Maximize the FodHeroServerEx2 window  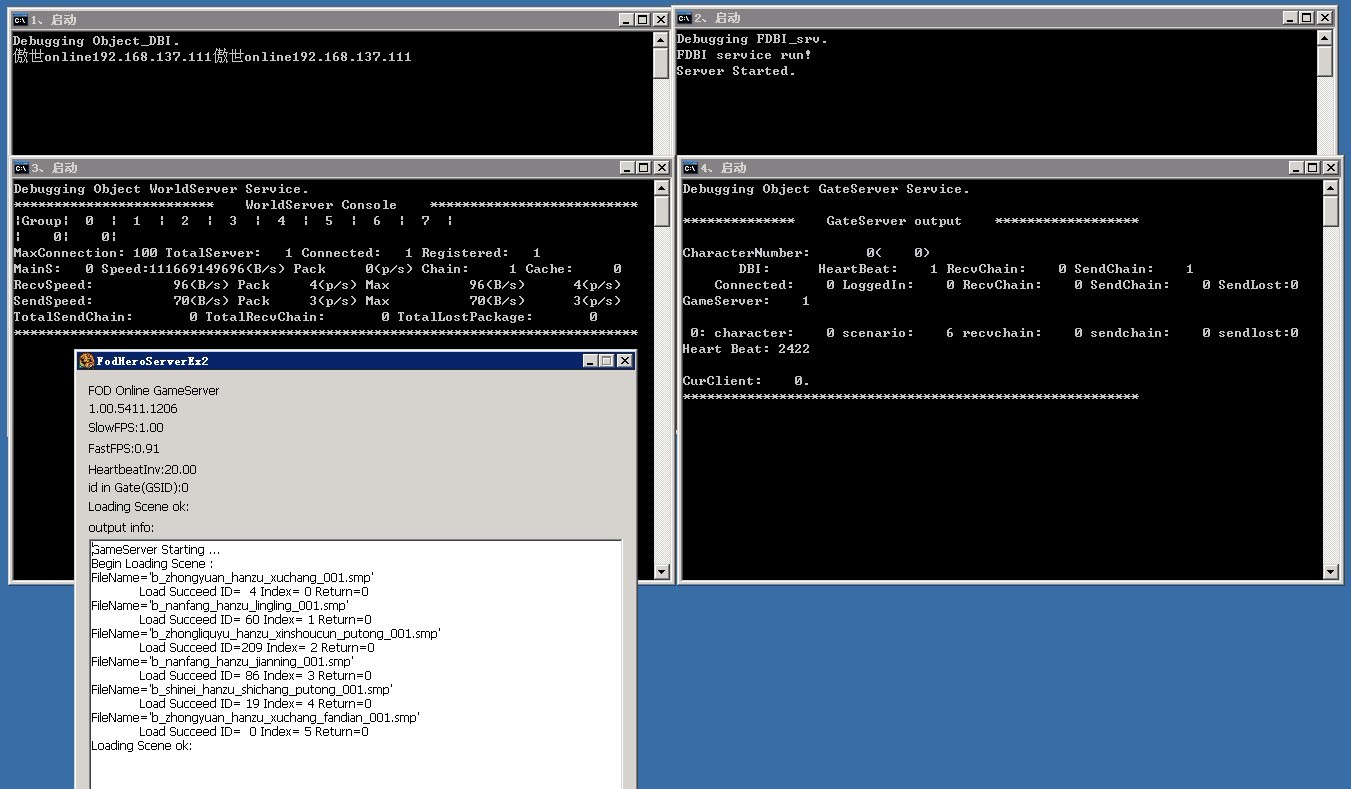click(607, 361)
